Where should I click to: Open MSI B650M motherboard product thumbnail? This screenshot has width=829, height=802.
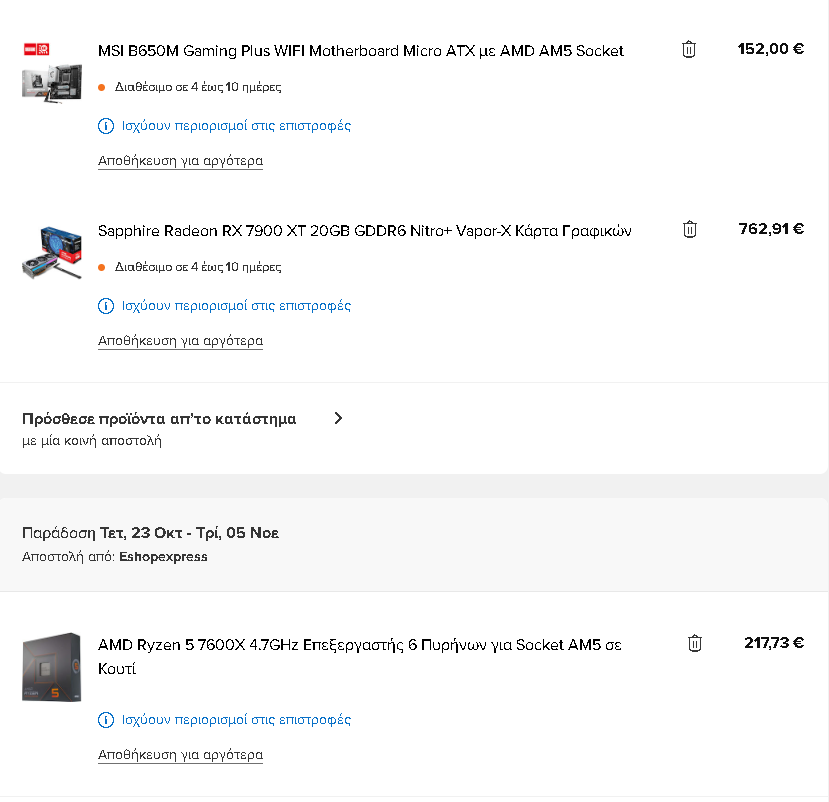click(52, 72)
